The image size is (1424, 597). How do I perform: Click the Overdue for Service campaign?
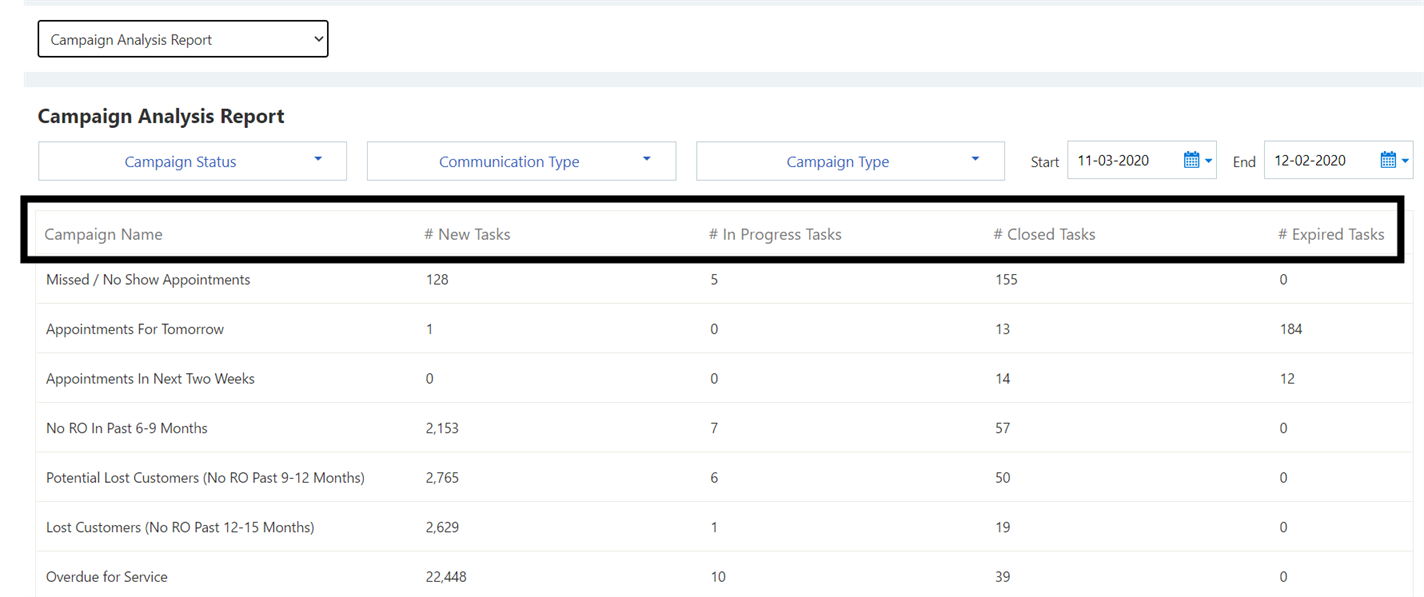(x=107, y=577)
